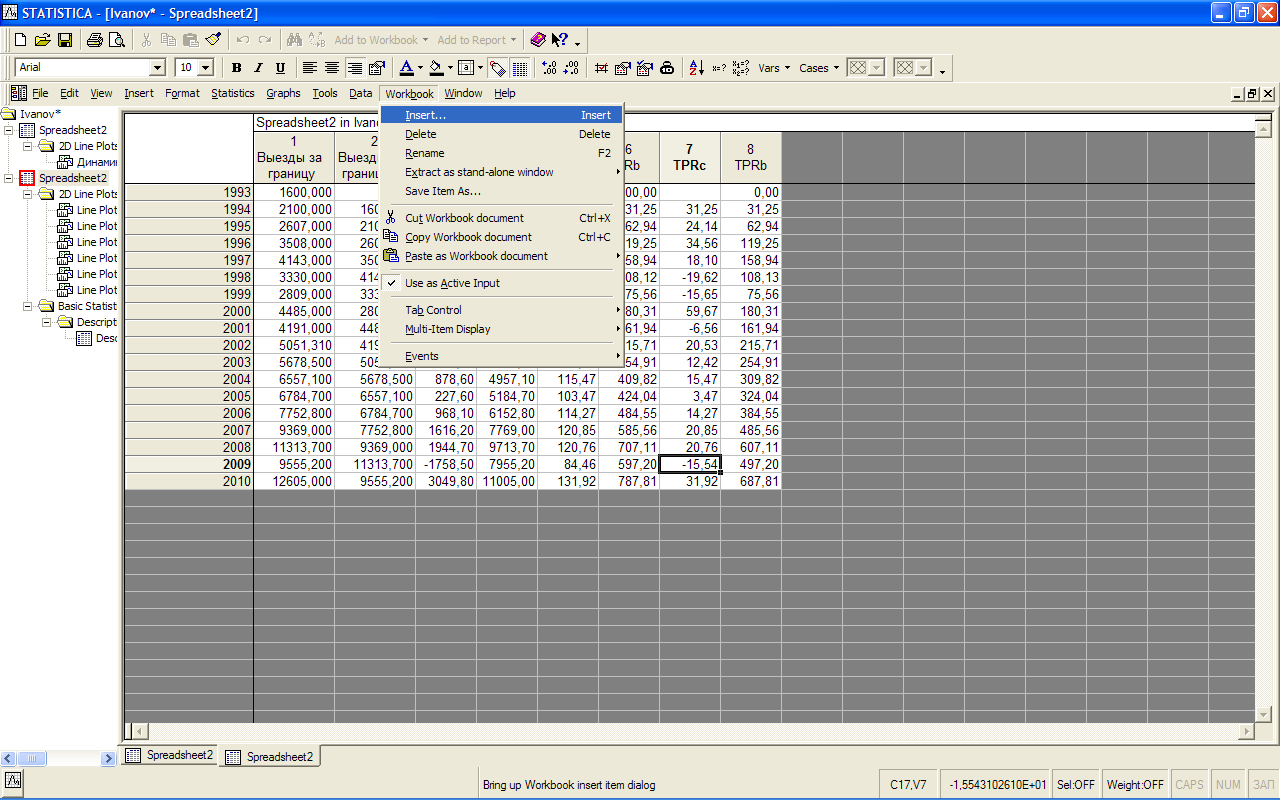Uncheck Use as Active Input
This screenshot has height=800, width=1280.
[x=452, y=283]
